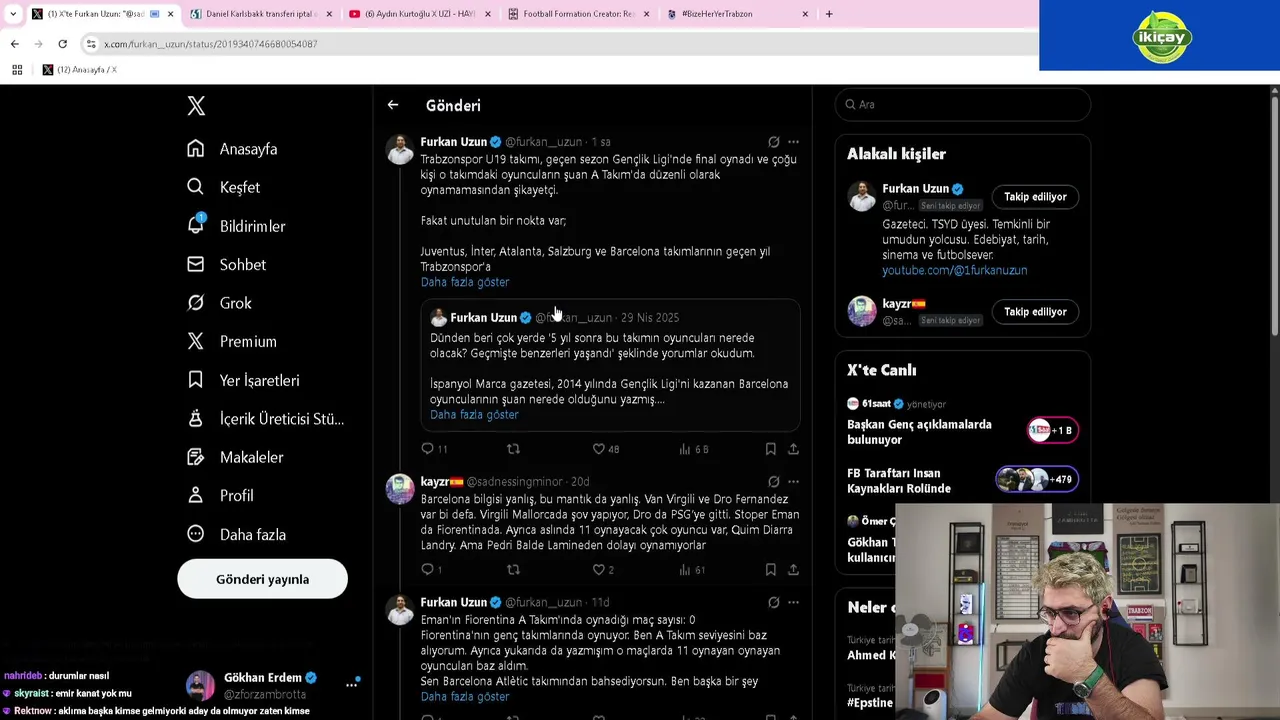Click Grok icon on main Furkan Uzun post
1280x720 pixels.
[774, 142]
